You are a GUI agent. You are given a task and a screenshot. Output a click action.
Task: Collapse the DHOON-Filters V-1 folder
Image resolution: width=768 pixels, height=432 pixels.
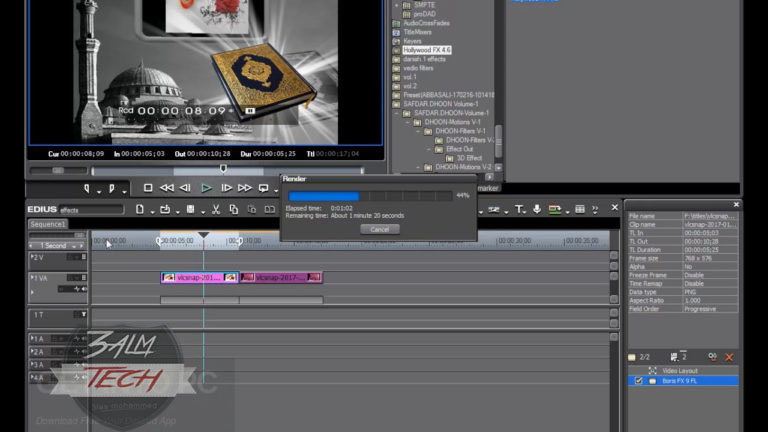[x=418, y=131]
